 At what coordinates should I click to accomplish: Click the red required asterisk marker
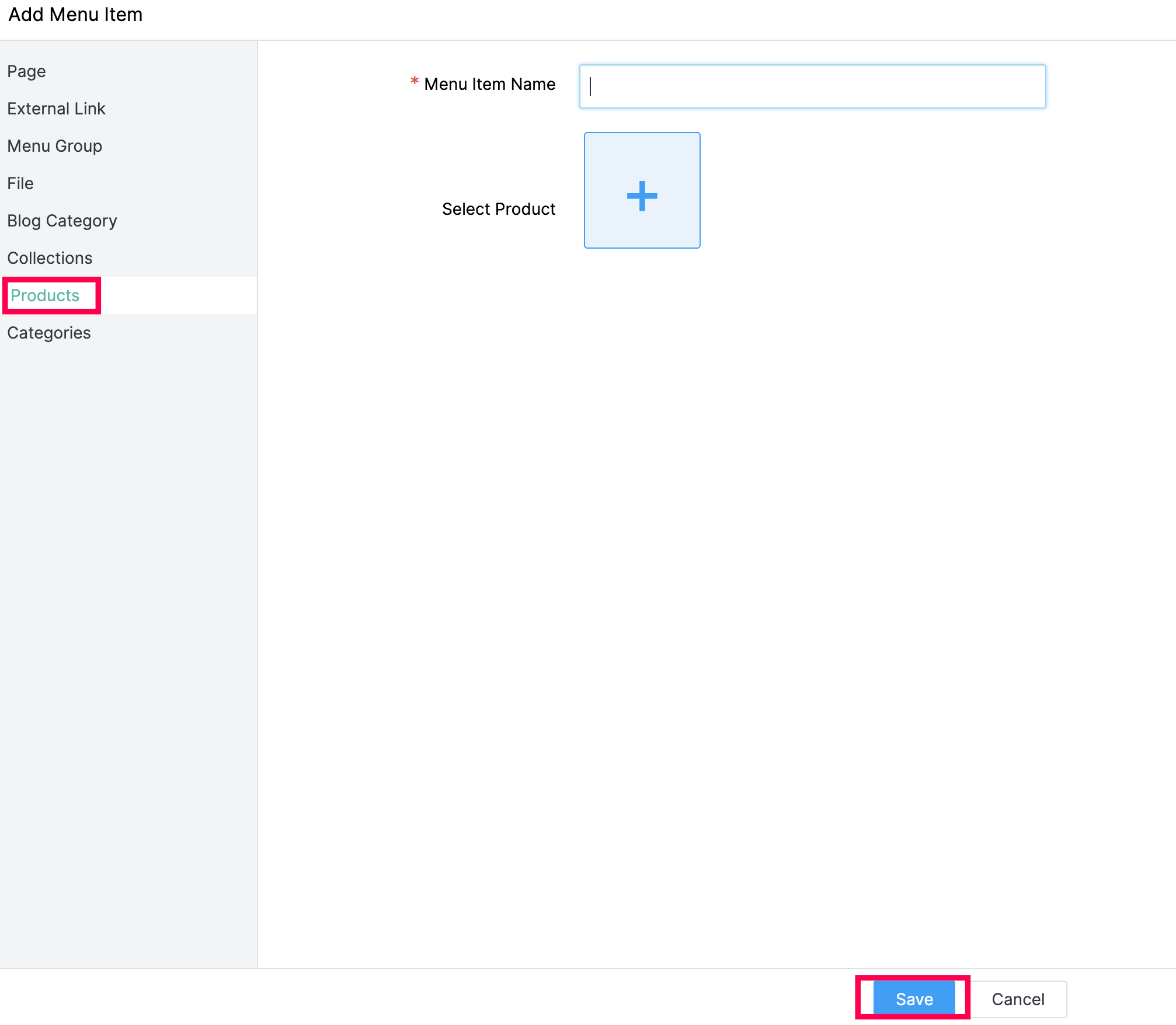point(414,82)
